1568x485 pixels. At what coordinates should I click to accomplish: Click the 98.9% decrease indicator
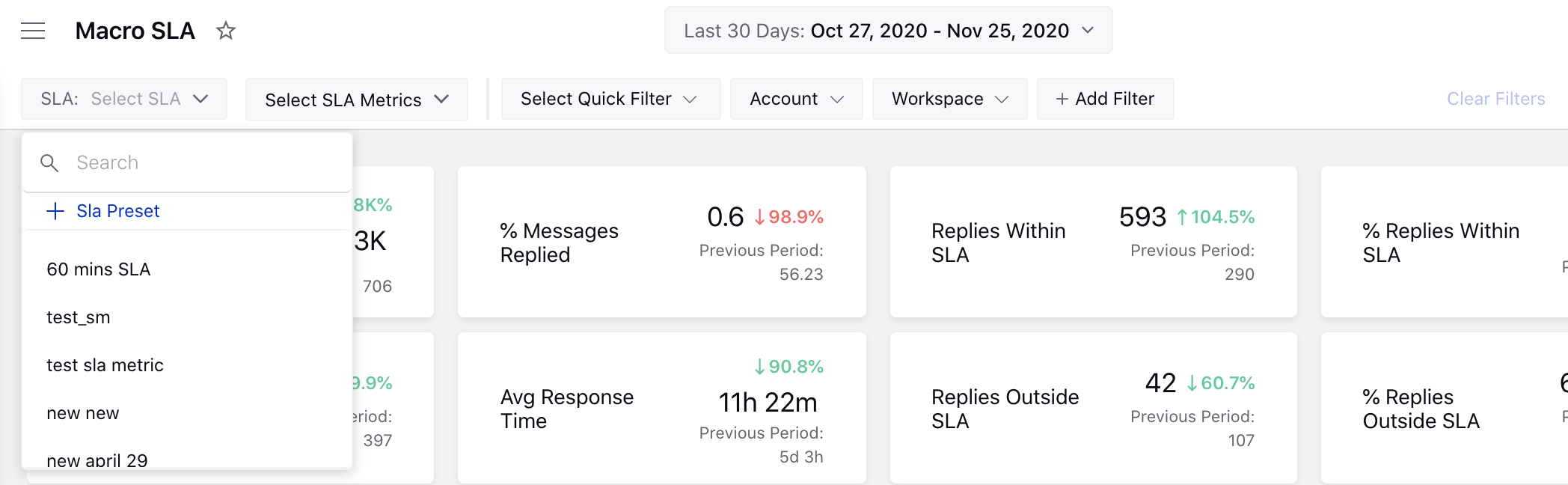[x=788, y=217]
